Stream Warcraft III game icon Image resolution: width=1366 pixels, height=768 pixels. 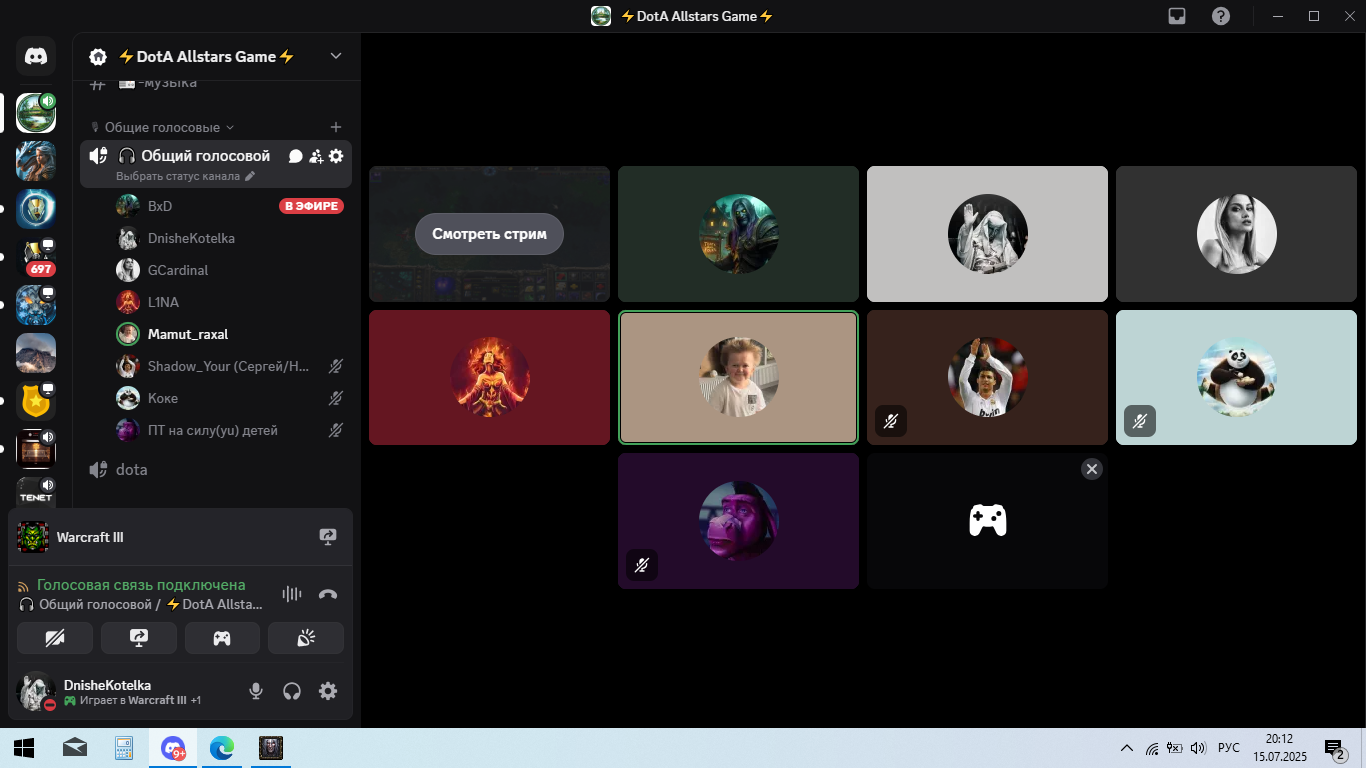coord(328,537)
